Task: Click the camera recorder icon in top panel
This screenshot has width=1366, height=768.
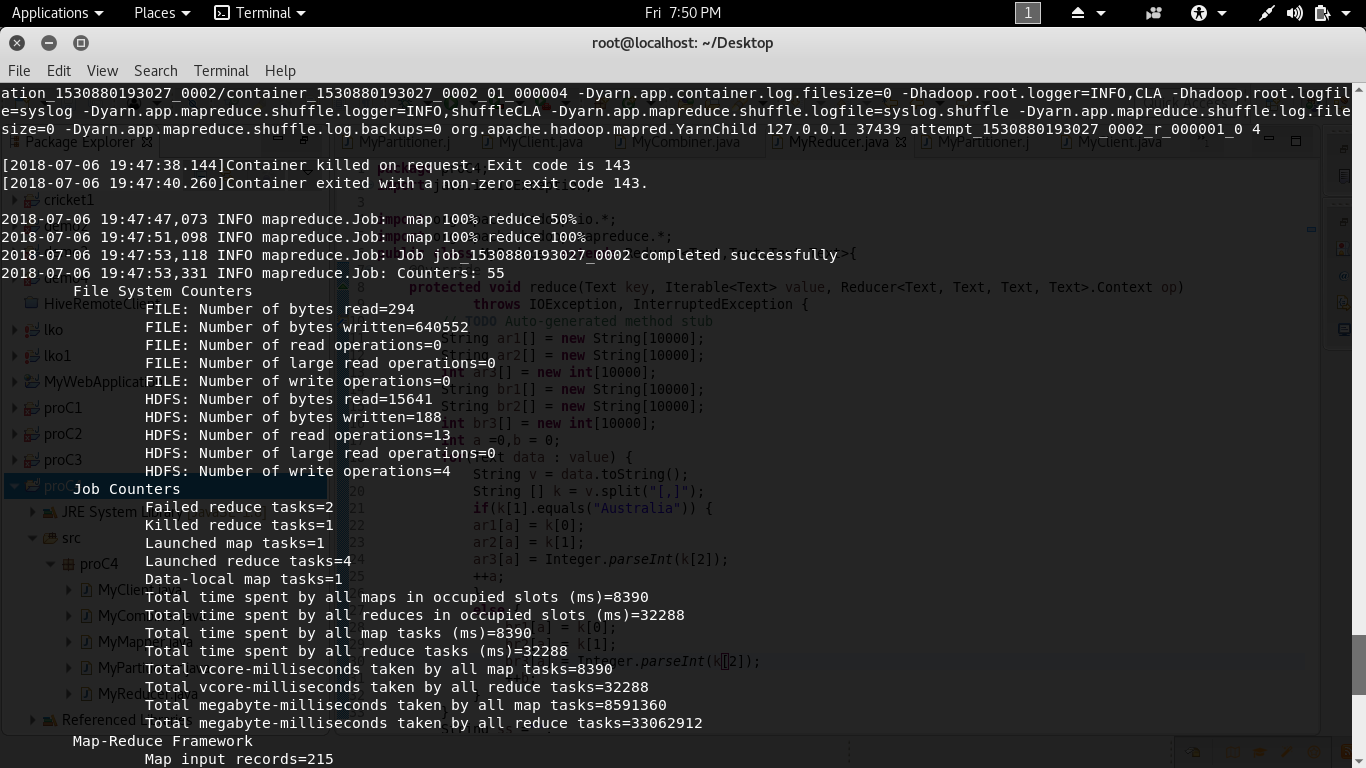Action: pyautogui.click(x=1154, y=13)
